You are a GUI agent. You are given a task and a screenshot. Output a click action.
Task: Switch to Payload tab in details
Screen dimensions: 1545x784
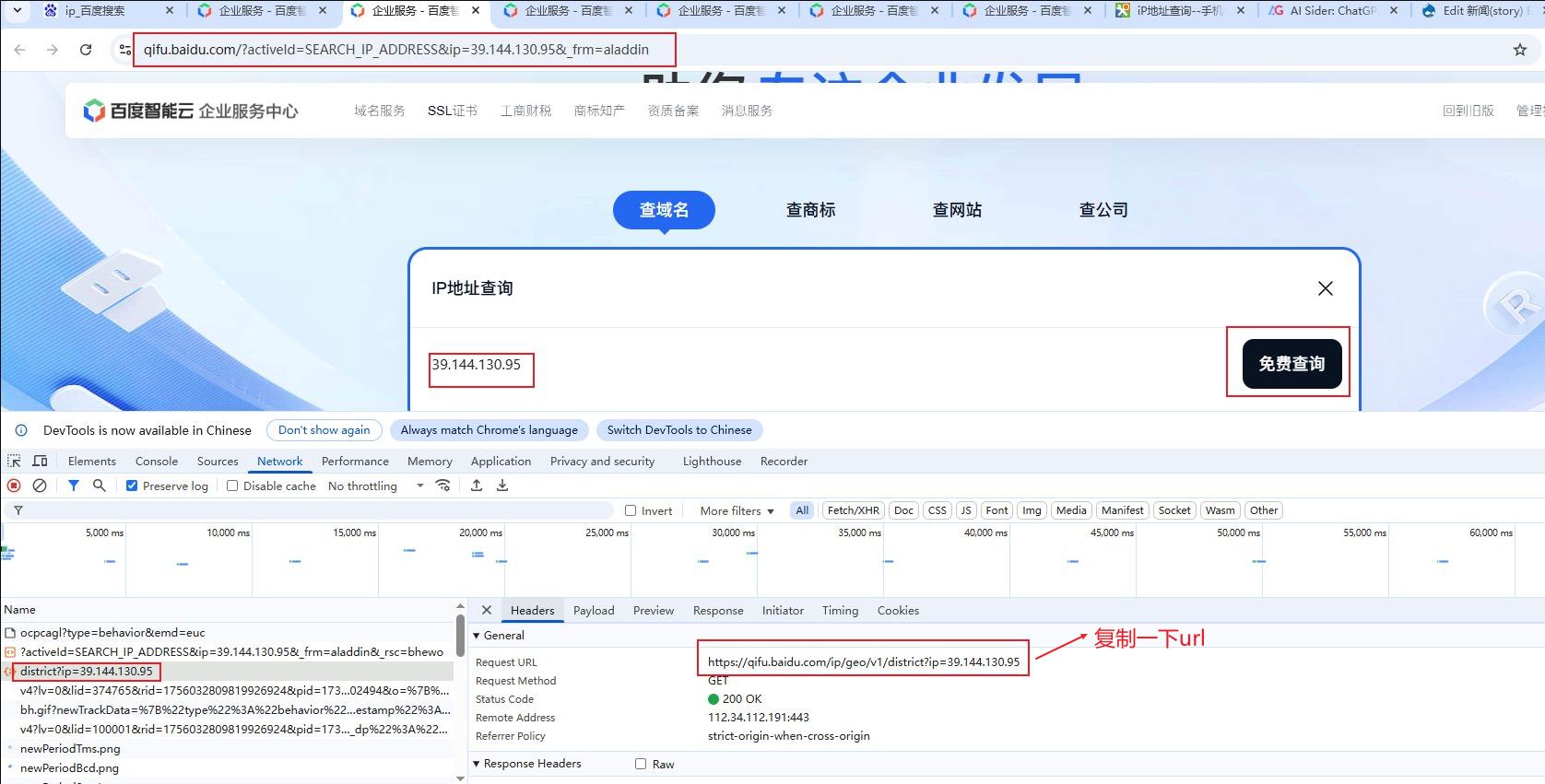(x=594, y=611)
